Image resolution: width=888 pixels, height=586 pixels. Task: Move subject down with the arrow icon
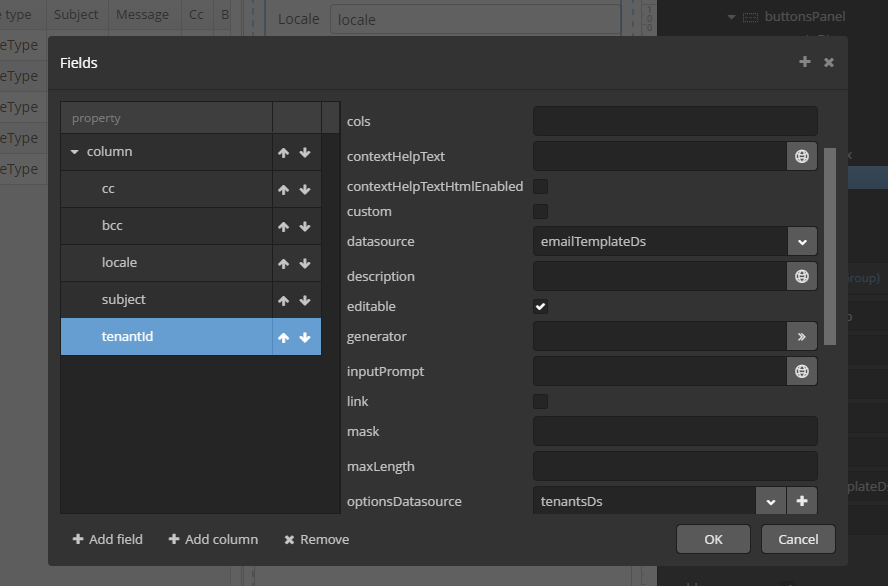point(304,299)
